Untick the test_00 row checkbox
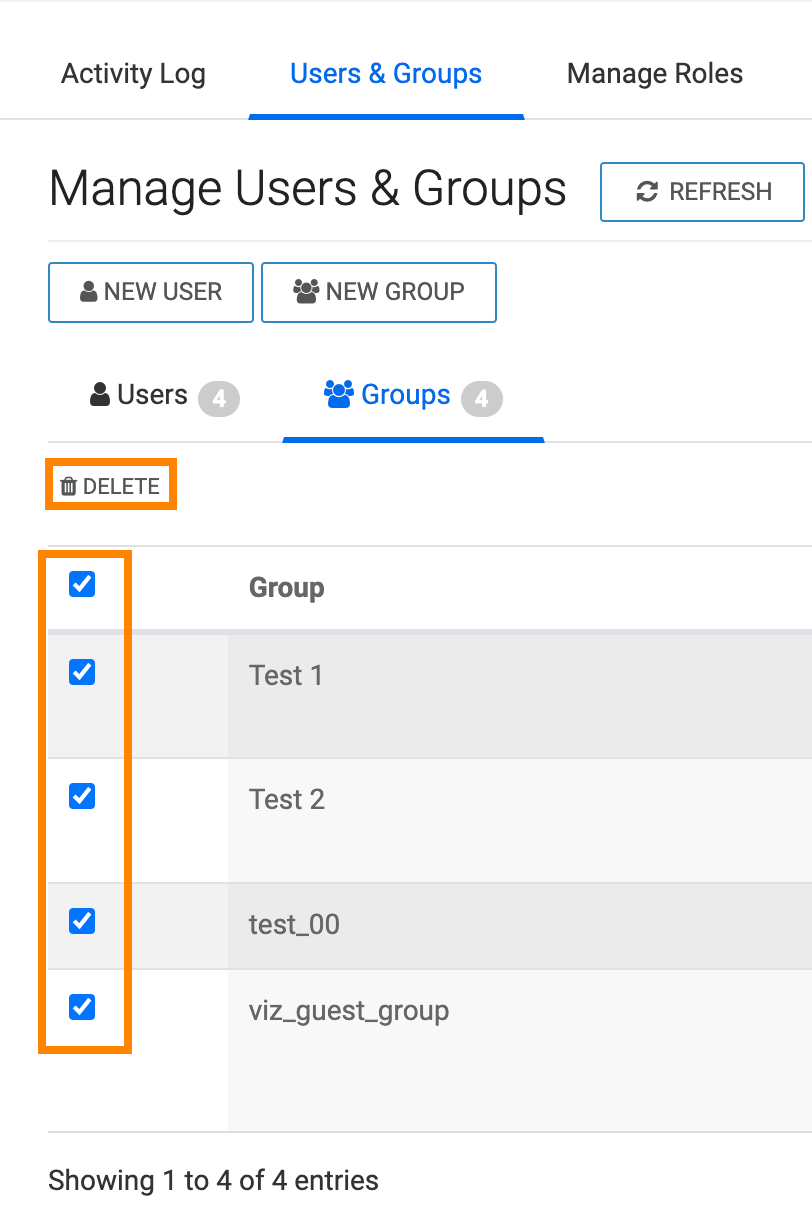 point(82,921)
